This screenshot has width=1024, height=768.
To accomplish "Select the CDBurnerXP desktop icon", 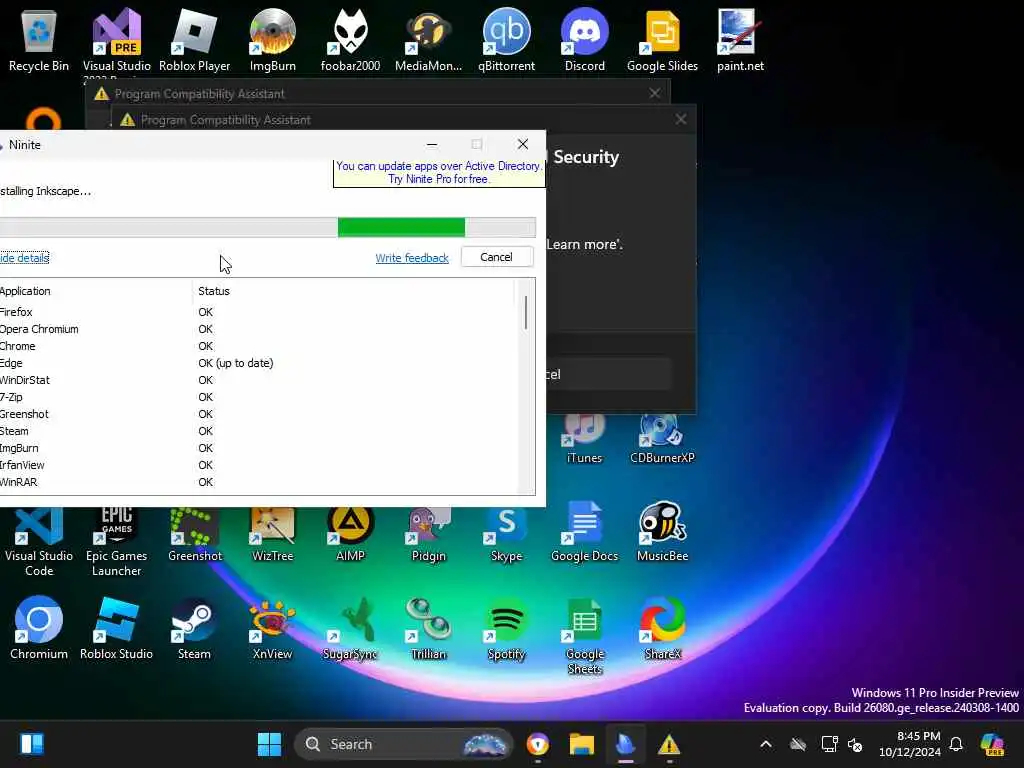I will pos(662,439).
